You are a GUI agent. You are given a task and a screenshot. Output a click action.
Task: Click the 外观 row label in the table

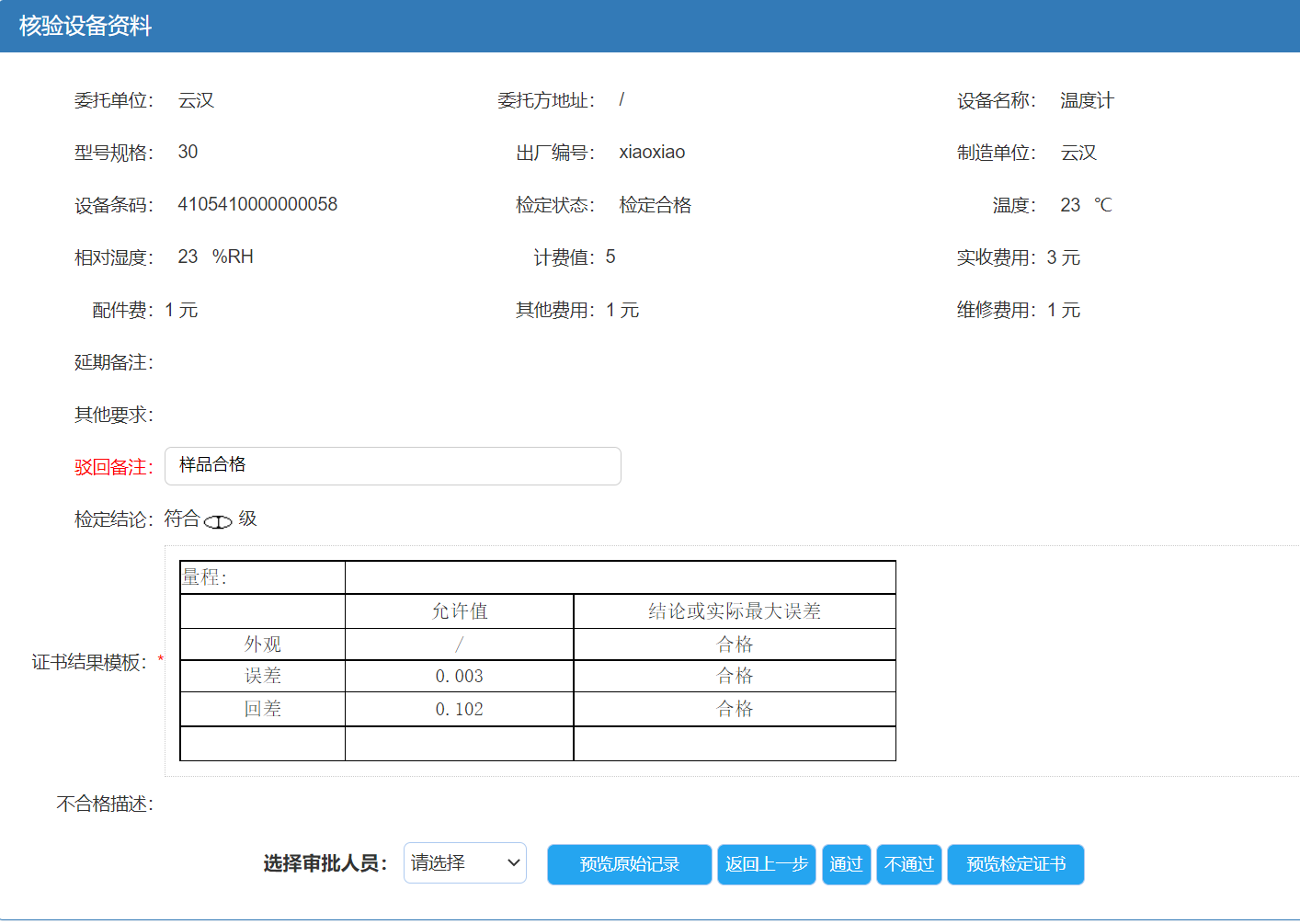262,645
